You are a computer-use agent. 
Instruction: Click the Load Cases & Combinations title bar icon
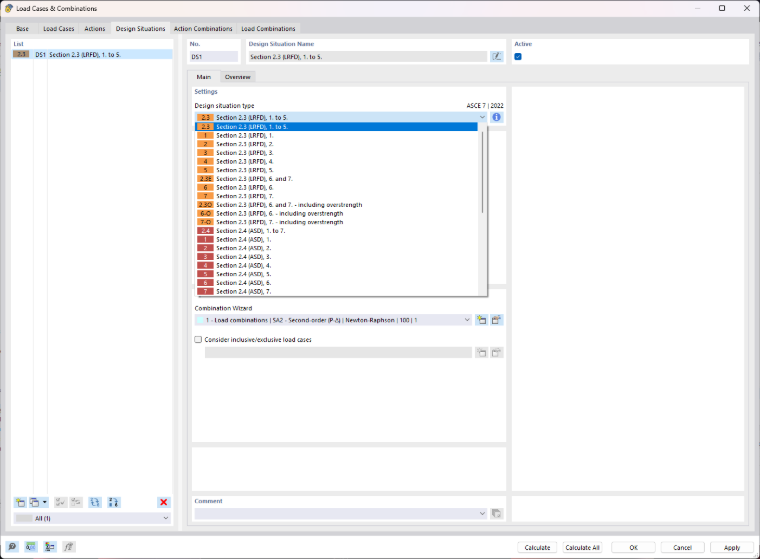coord(8,8)
